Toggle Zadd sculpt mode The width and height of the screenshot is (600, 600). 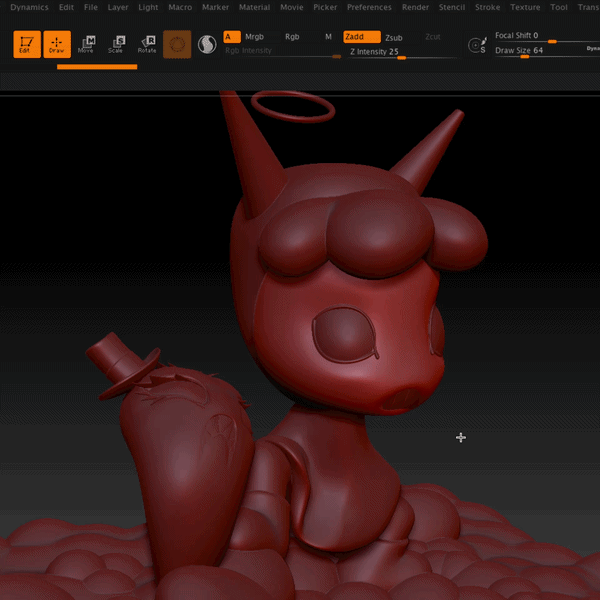tap(362, 37)
